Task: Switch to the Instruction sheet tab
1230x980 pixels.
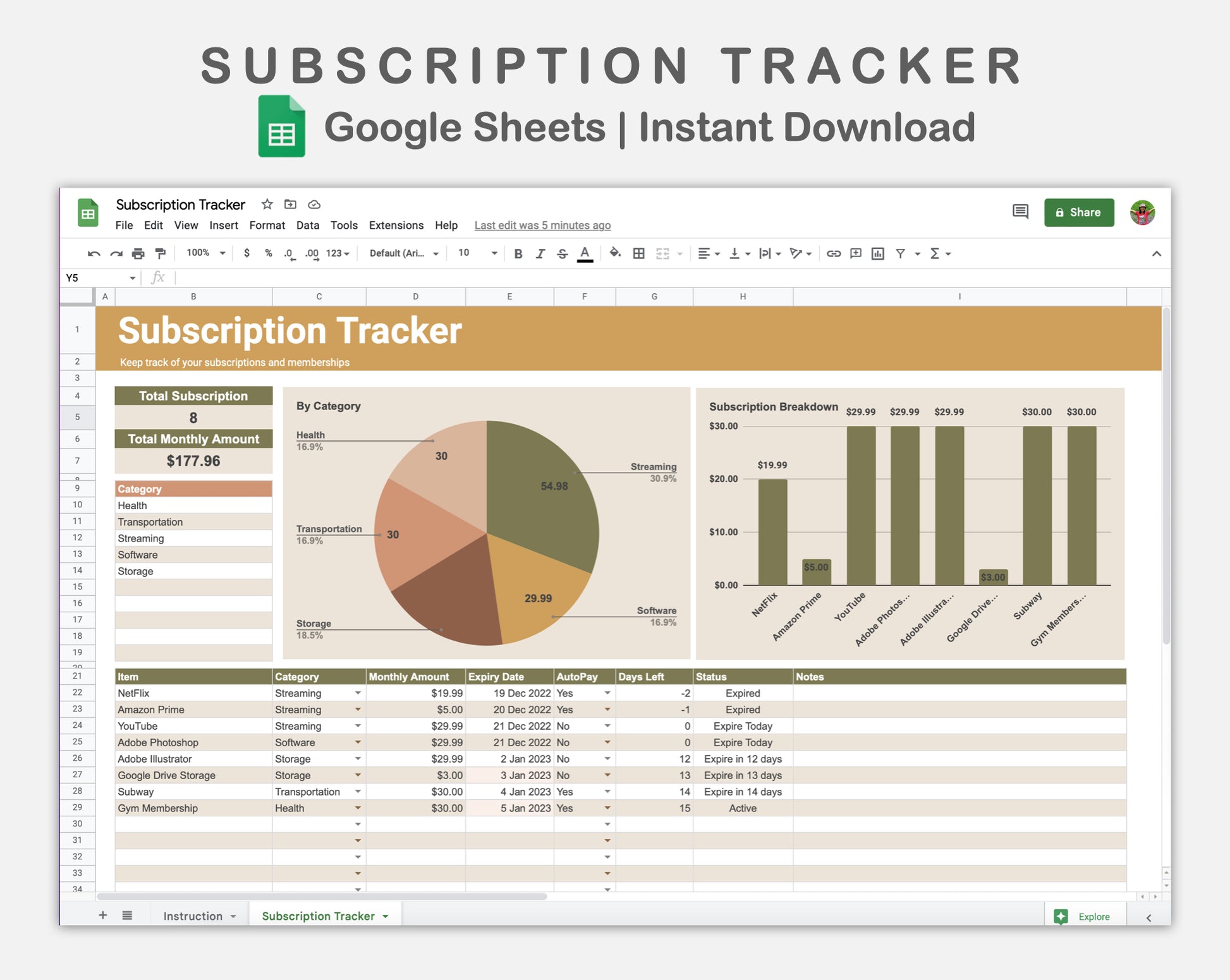Action: pos(193,916)
